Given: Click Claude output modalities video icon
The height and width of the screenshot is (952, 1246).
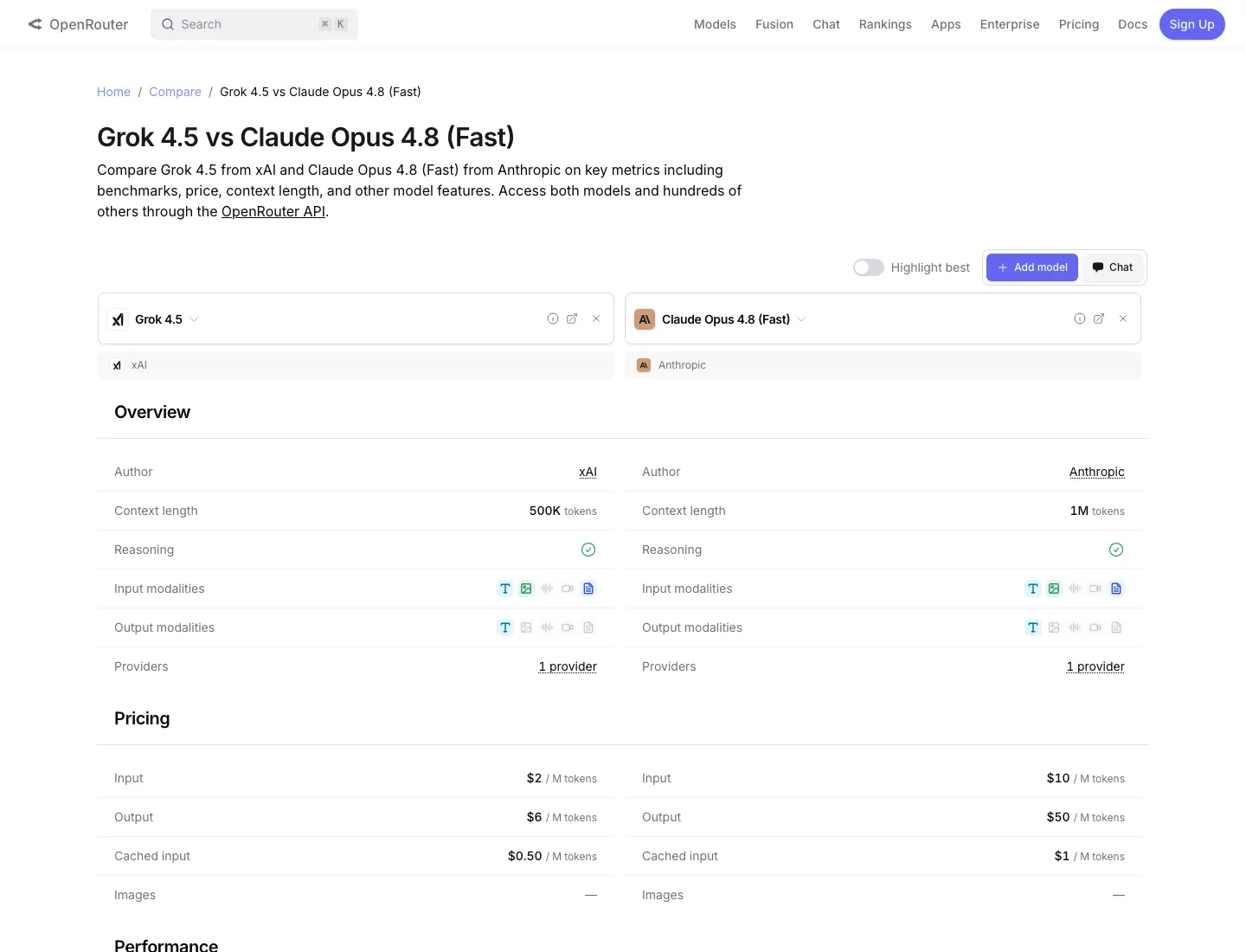Looking at the screenshot, I should (1095, 627).
